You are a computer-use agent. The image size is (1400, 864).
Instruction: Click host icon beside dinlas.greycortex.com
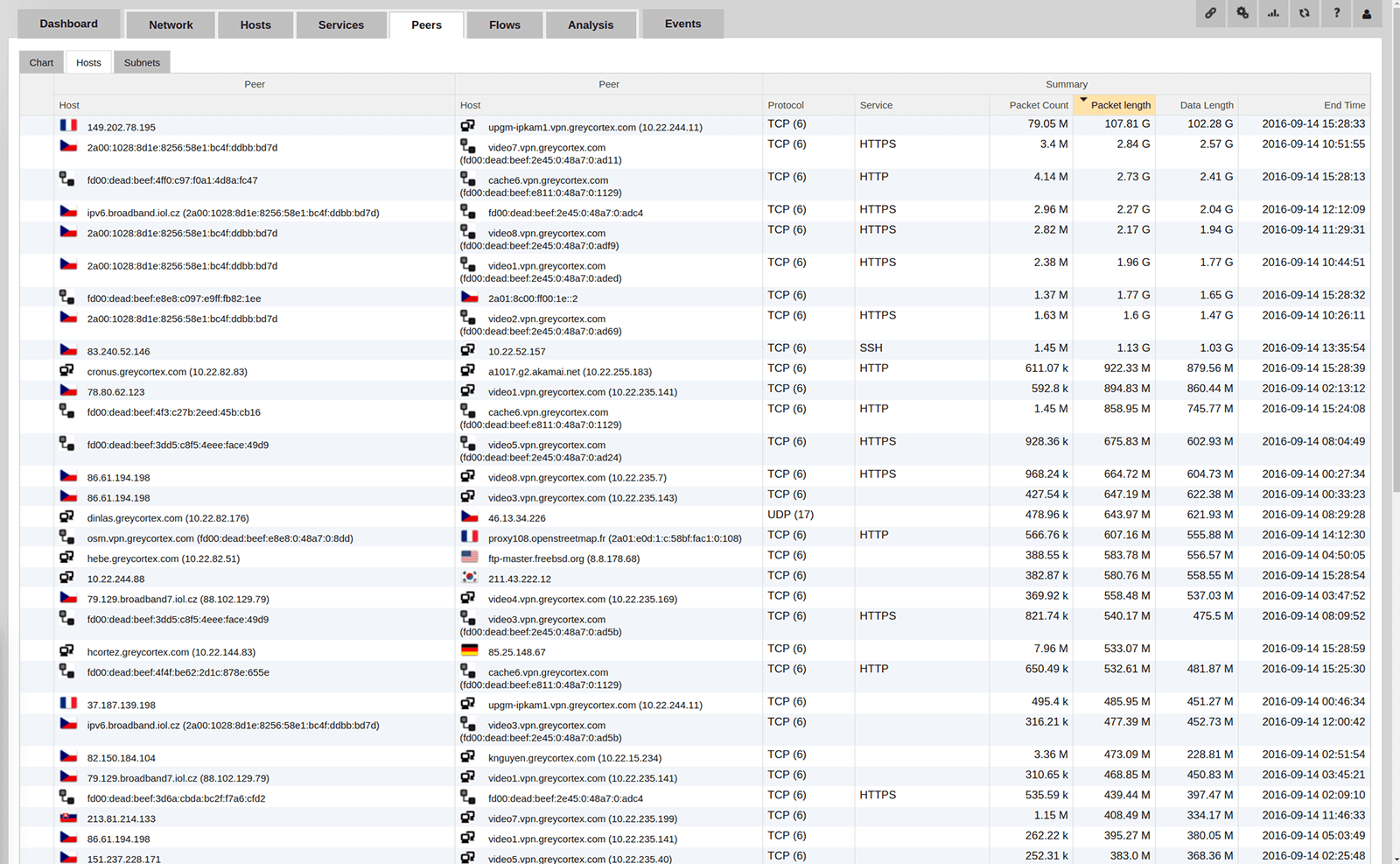(x=66, y=516)
